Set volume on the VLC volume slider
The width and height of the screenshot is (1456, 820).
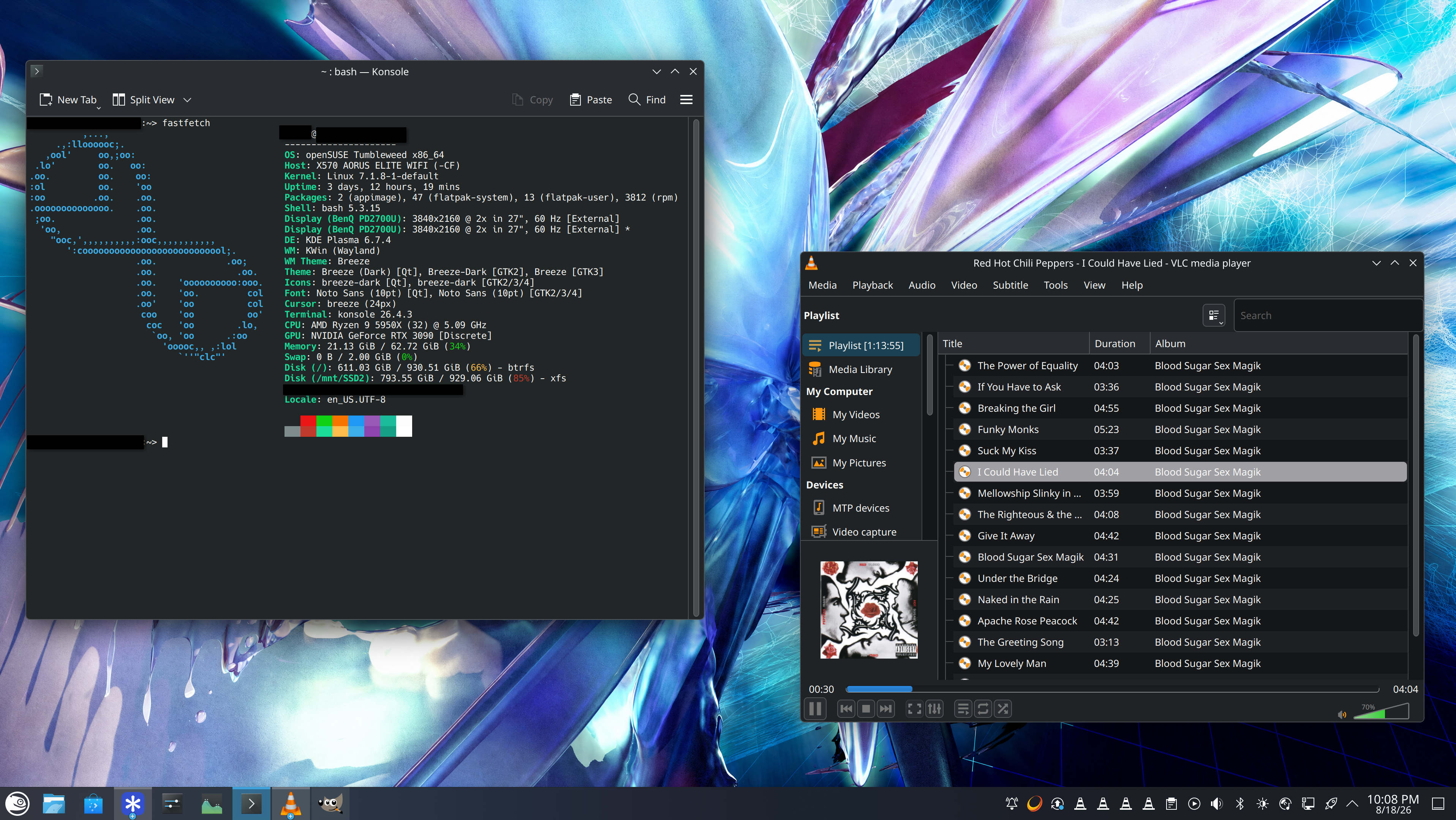coord(1382,711)
